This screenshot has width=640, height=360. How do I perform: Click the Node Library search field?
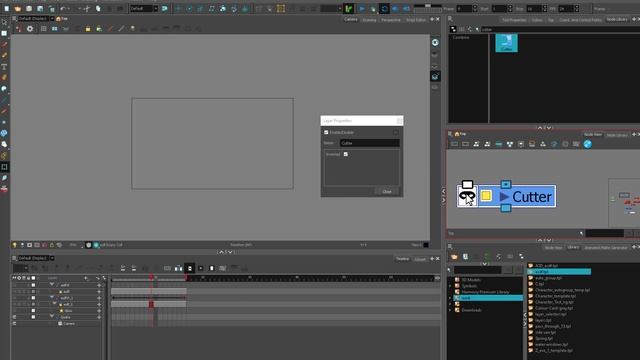coord(559,29)
